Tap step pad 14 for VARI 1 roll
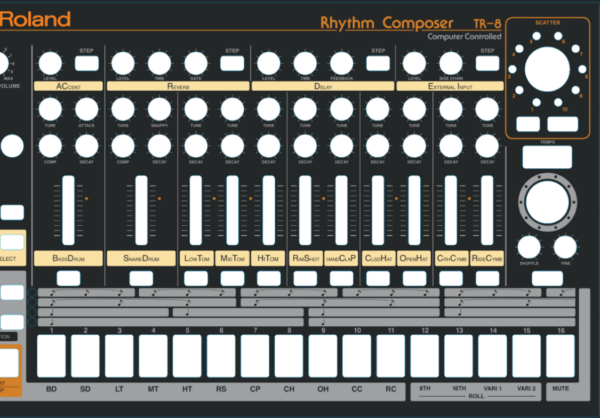The image size is (600, 418). [x=492, y=356]
